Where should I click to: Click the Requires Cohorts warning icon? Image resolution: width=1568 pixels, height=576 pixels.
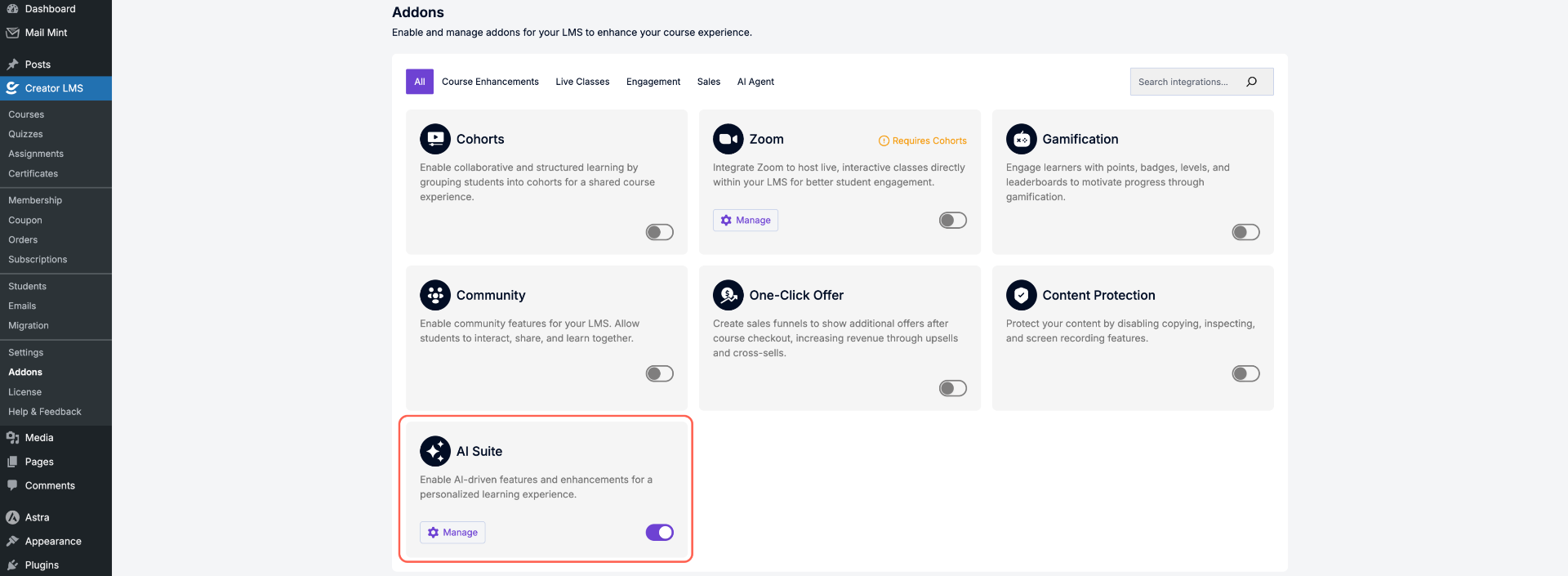884,141
